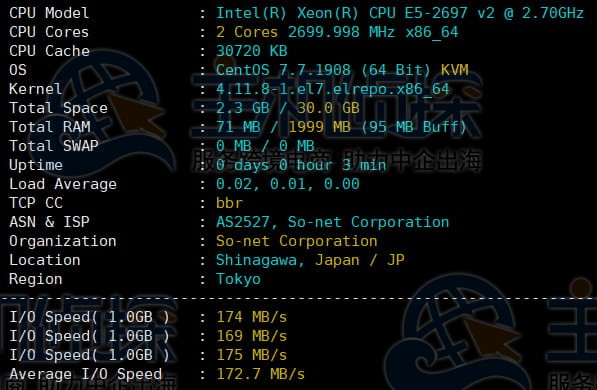Click the Load Average values

(x=288, y=184)
